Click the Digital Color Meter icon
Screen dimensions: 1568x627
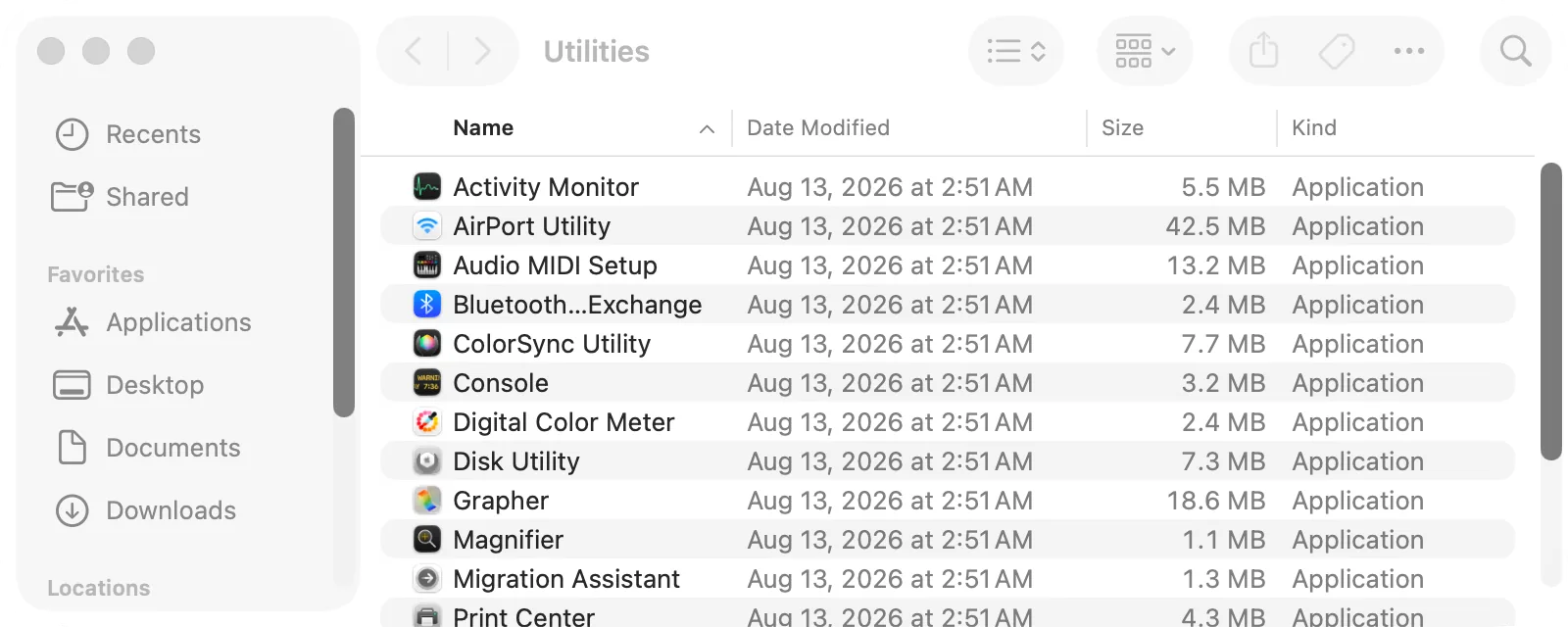[x=426, y=421]
